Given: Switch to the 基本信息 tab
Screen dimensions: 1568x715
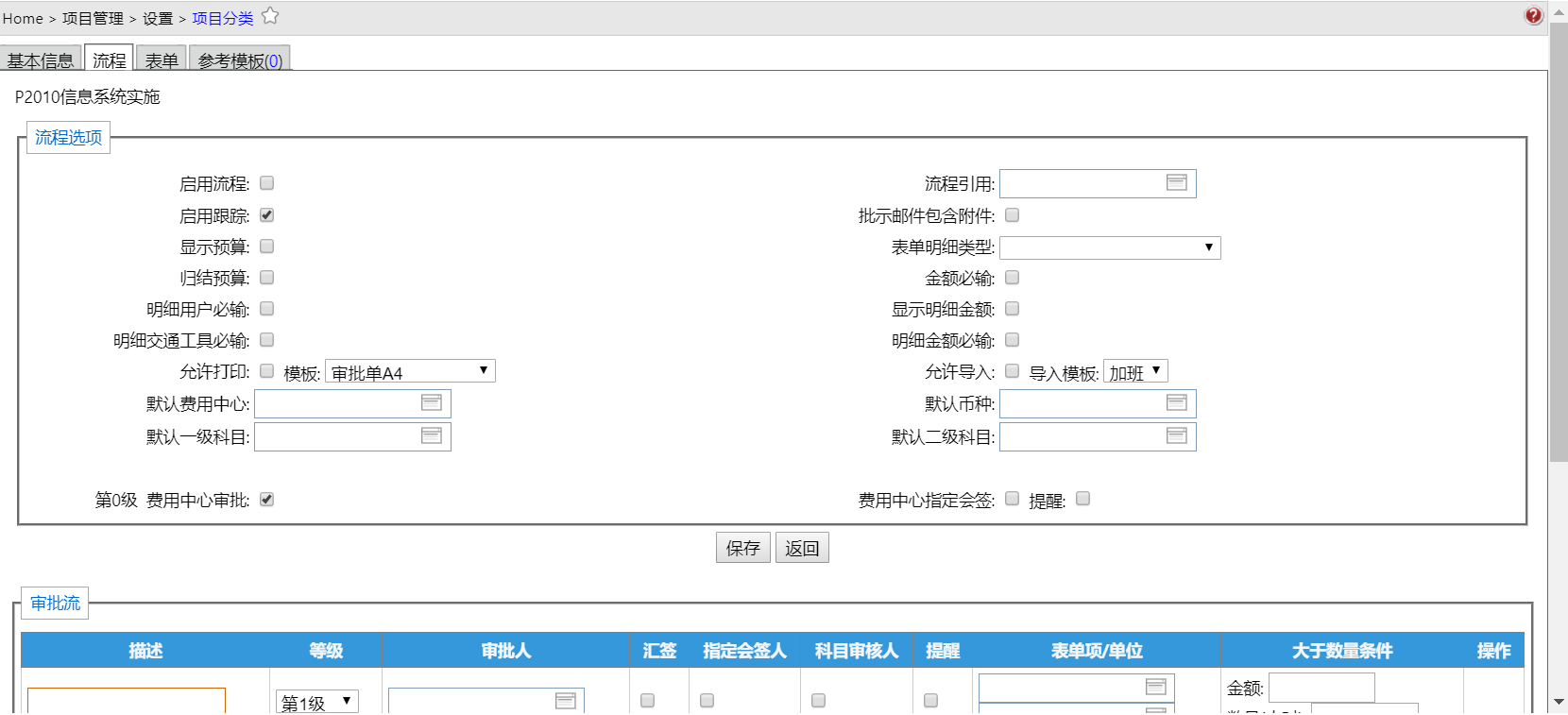Looking at the screenshot, I should pos(41,60).
